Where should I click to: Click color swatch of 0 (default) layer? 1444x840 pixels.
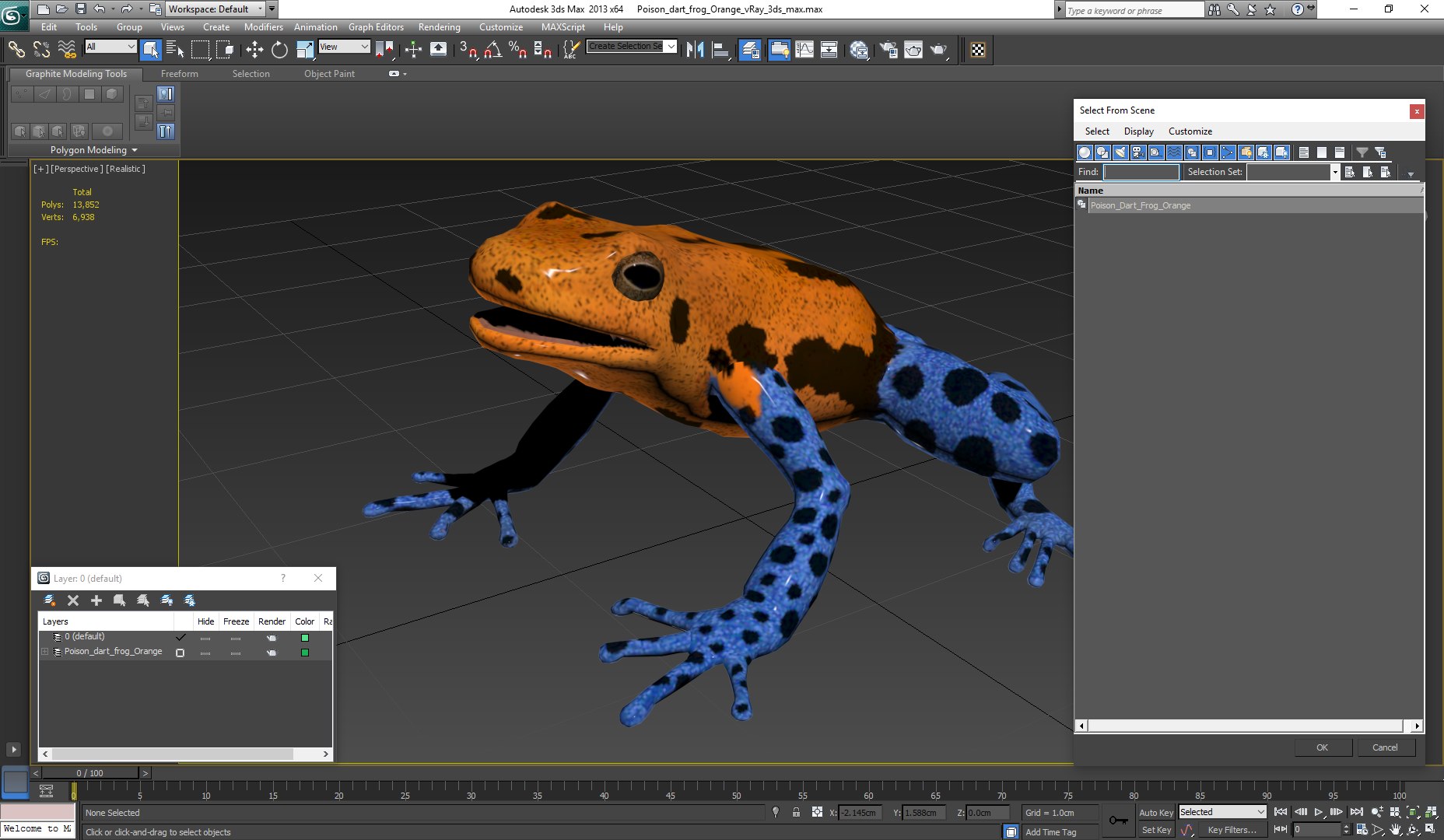click(x=305, y=638)
